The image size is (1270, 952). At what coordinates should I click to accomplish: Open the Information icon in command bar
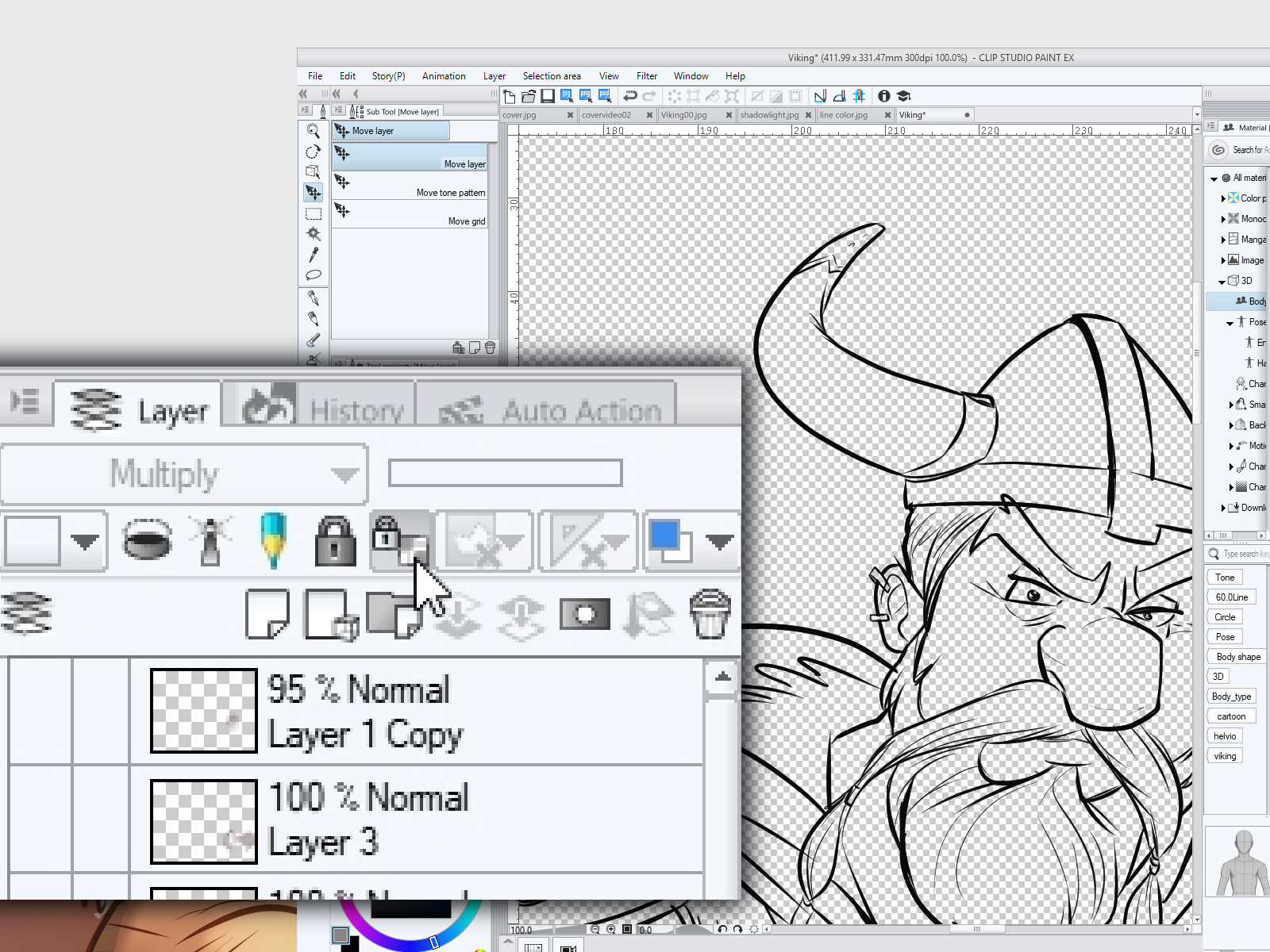pyautogui.click(x=884, y=96)
